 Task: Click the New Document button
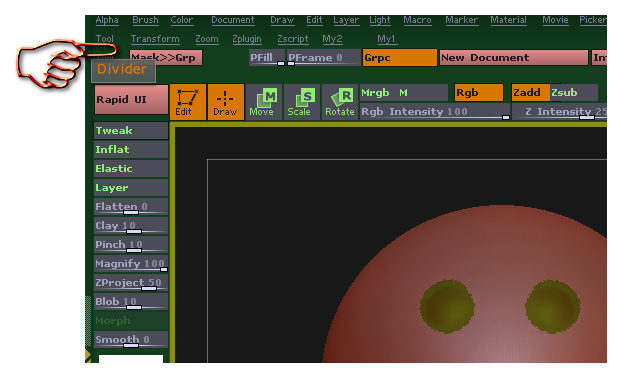(513, 58)
